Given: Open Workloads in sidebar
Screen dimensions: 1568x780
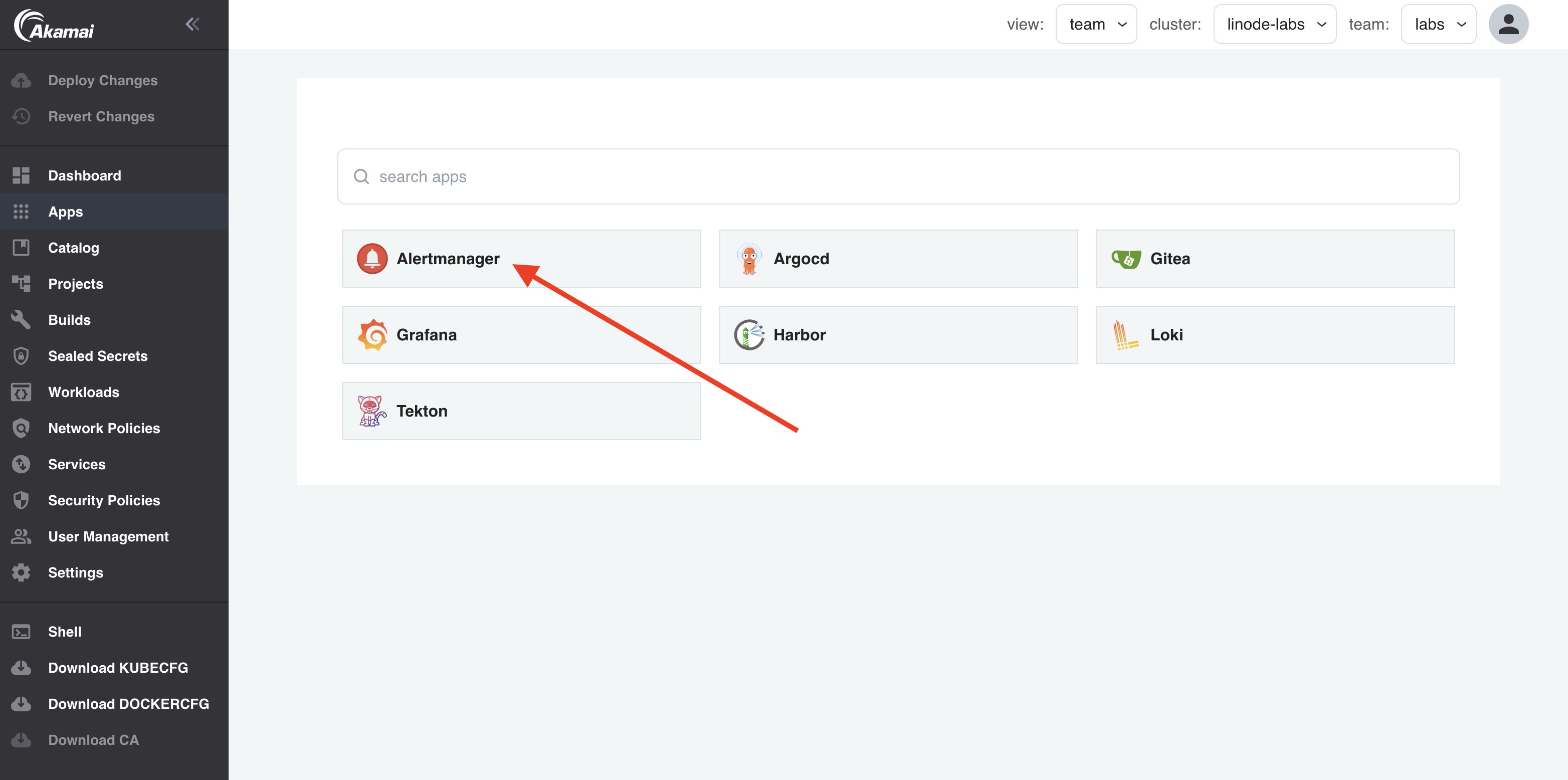Looking at the screenshot, I should 114,392.
